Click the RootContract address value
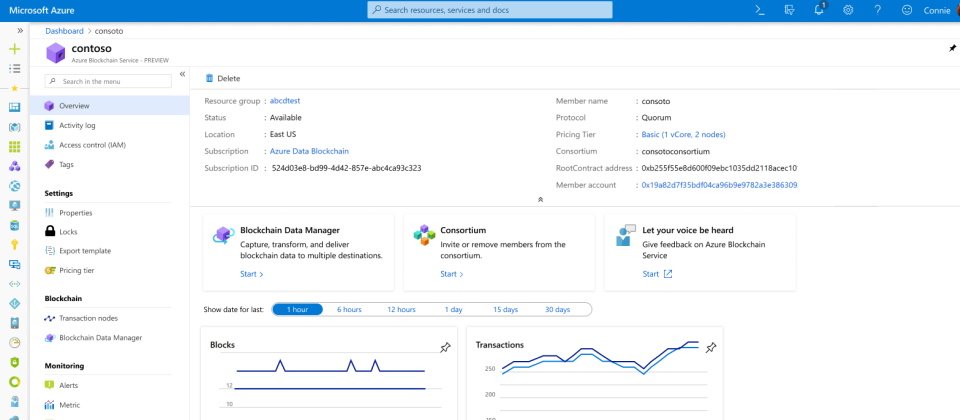Image resolution: width=960 pixels, height=420 pixels. click(719, 168)
